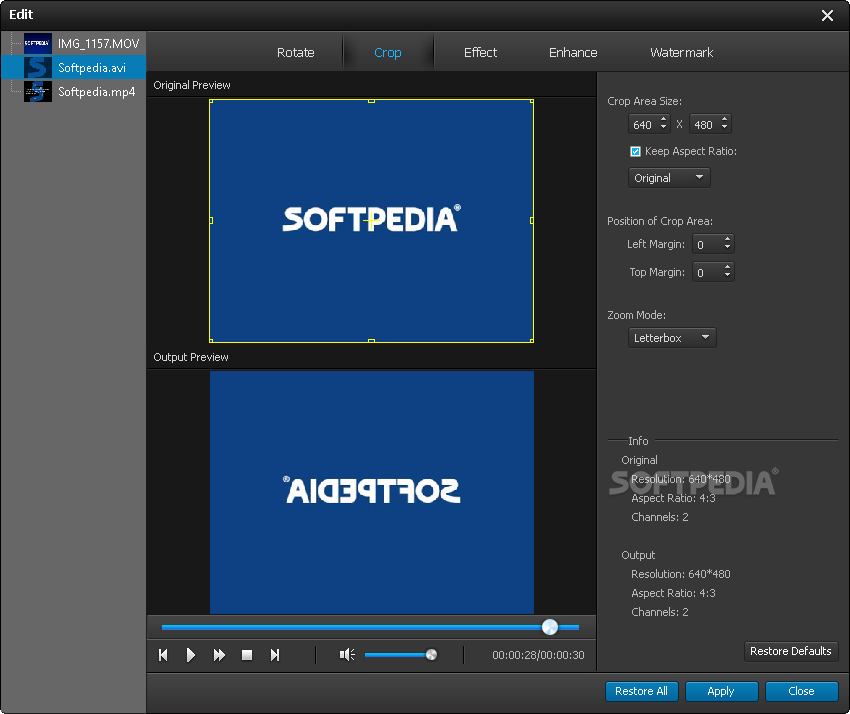Screen dimensions: 850x714
Task: Increase Left Margin with up arrow
Action: (727, 239)
